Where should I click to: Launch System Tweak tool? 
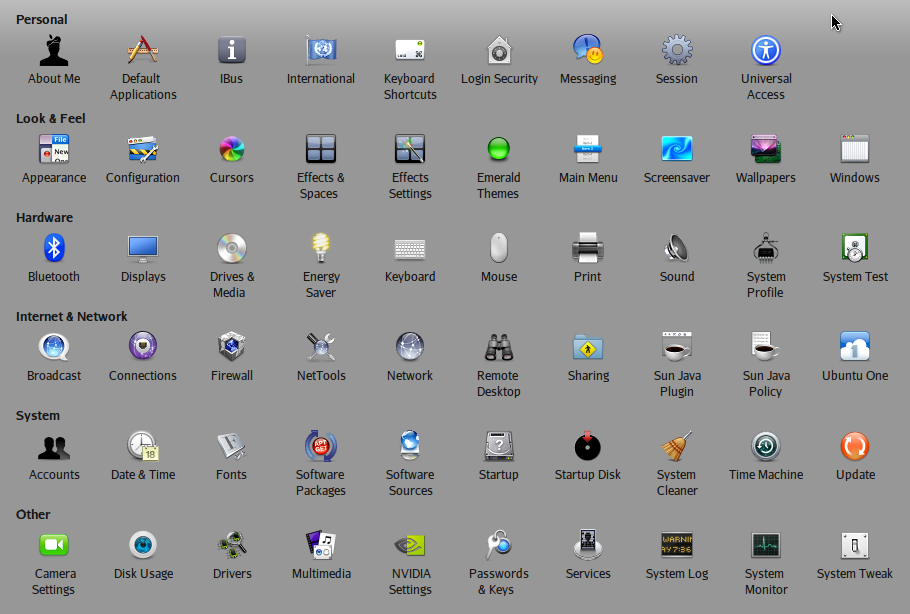click(854, 546)
